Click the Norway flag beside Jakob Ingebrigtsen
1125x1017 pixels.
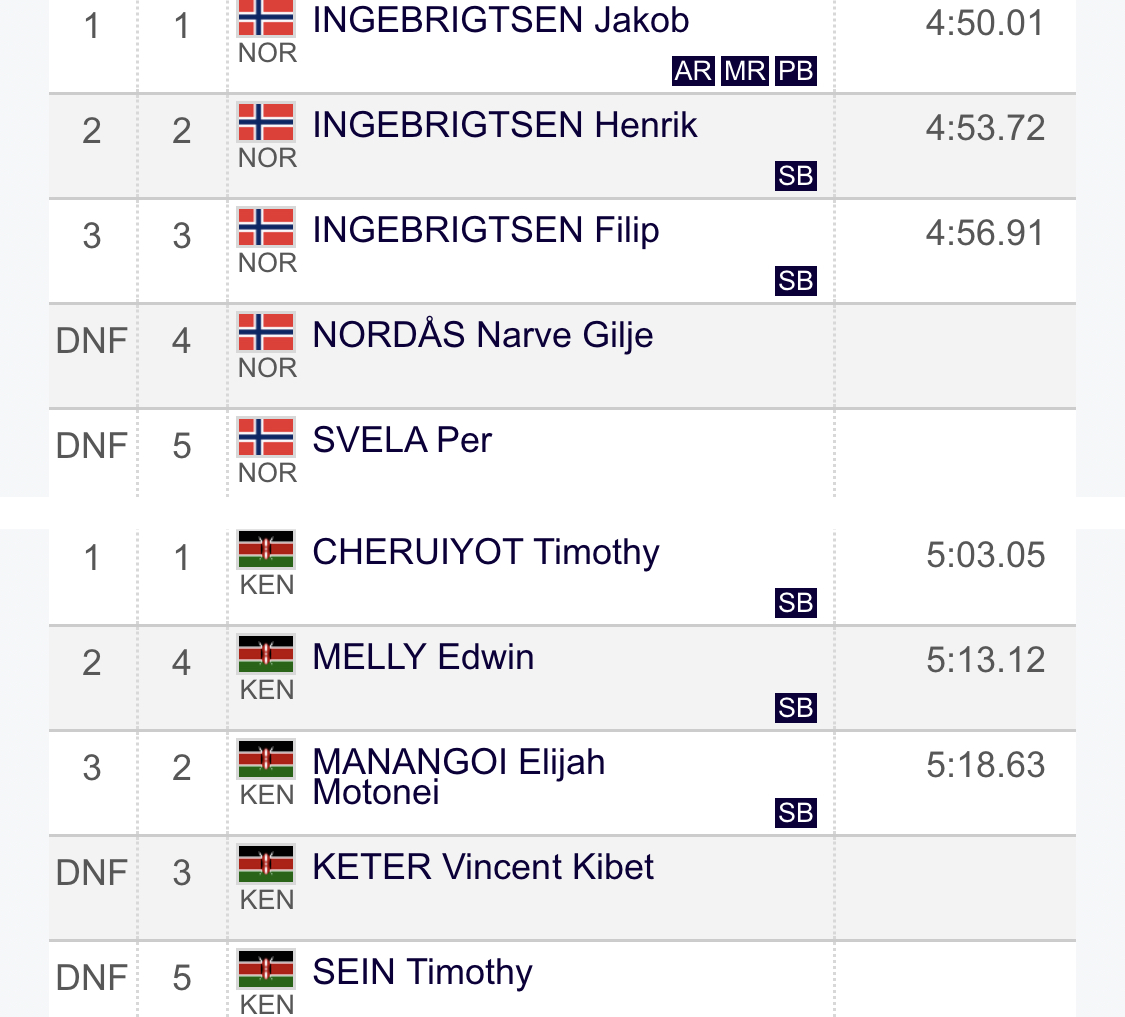tap(266, 18)
